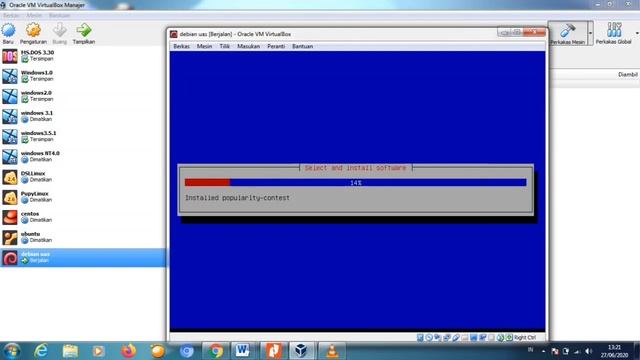Image resolution: width=640 pixels, height=360 pixels.
Task: Show hidden system tray icons arrow
Action: (543, 351)
